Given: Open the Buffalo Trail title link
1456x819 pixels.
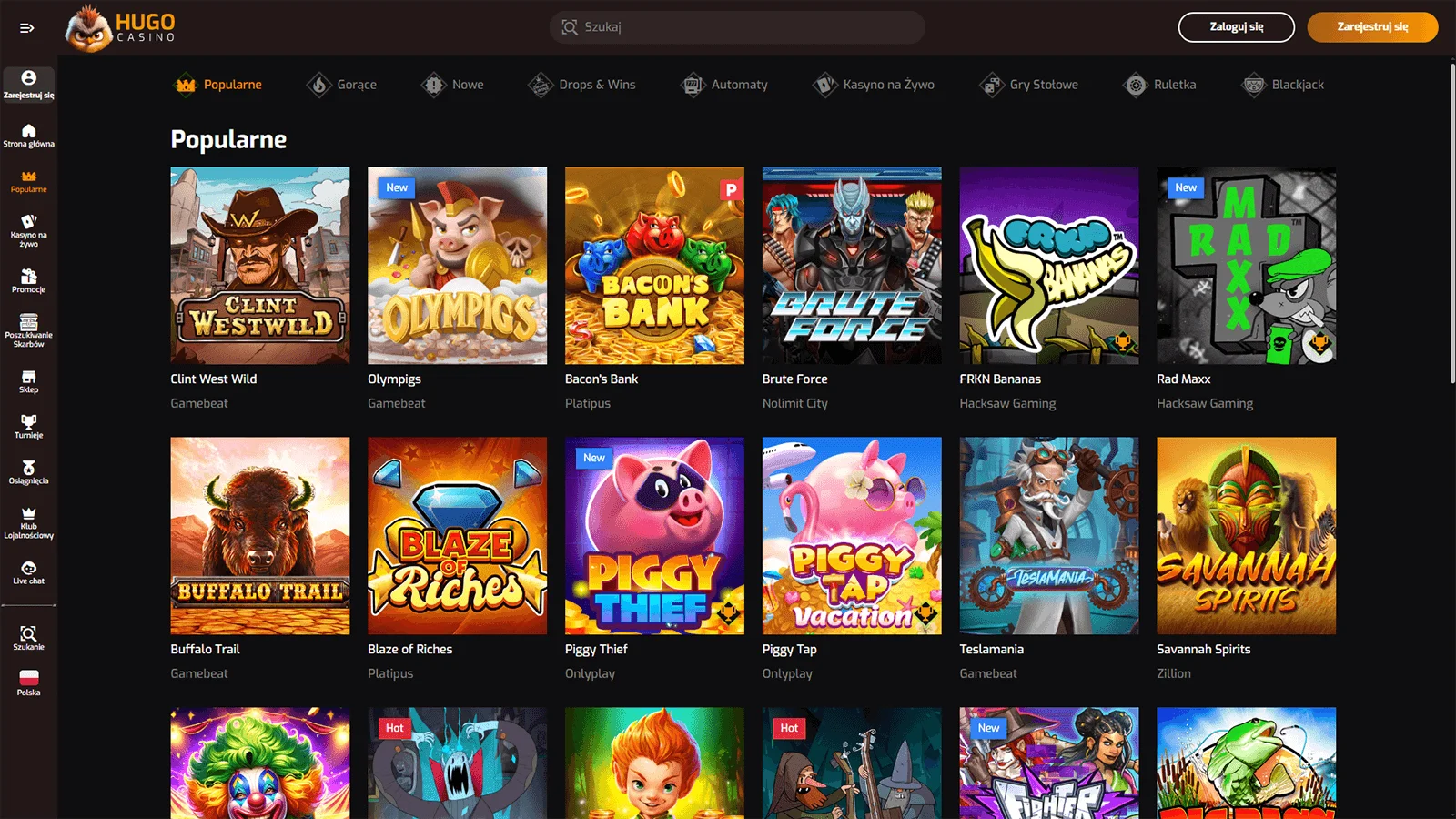Looking at the screenshot, I should [x=205, y=649].
